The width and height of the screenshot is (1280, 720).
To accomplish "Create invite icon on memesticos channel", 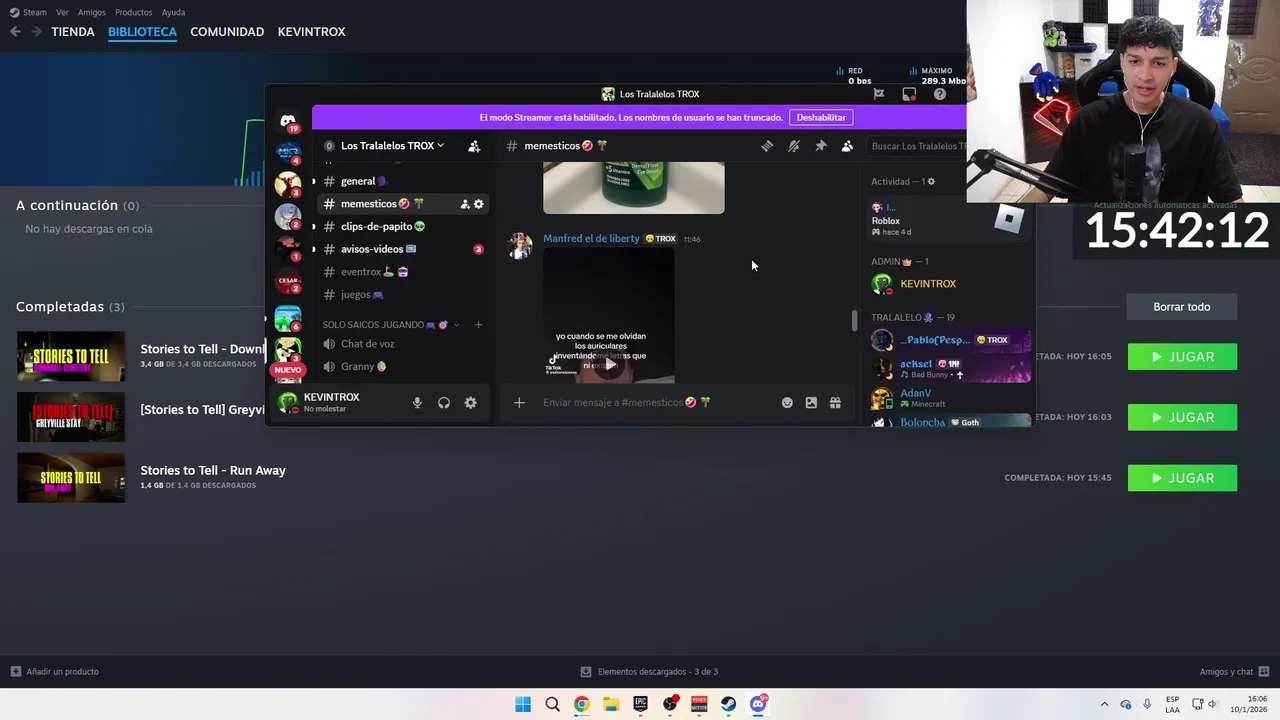I will 465,204.
